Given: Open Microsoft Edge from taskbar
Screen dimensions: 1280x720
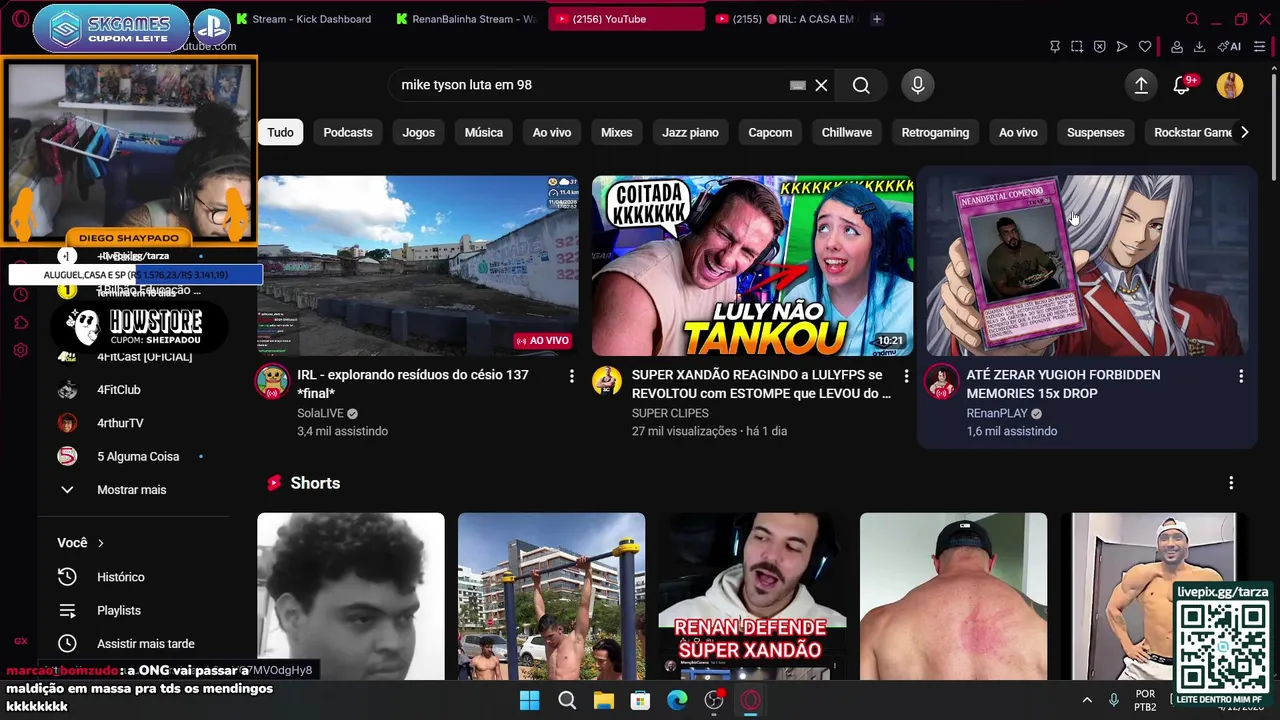Looking at the screenshot, I should coord(677,700).
